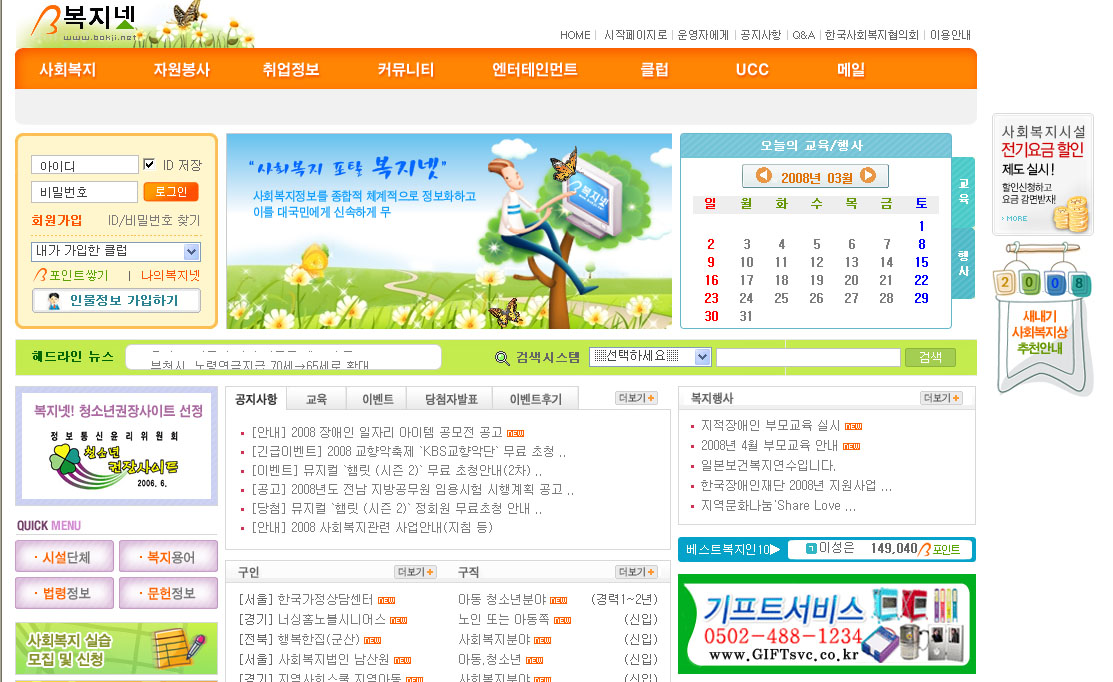Click the green 검색 search button
Screen dimensions: 1113x682
[930, 357]
